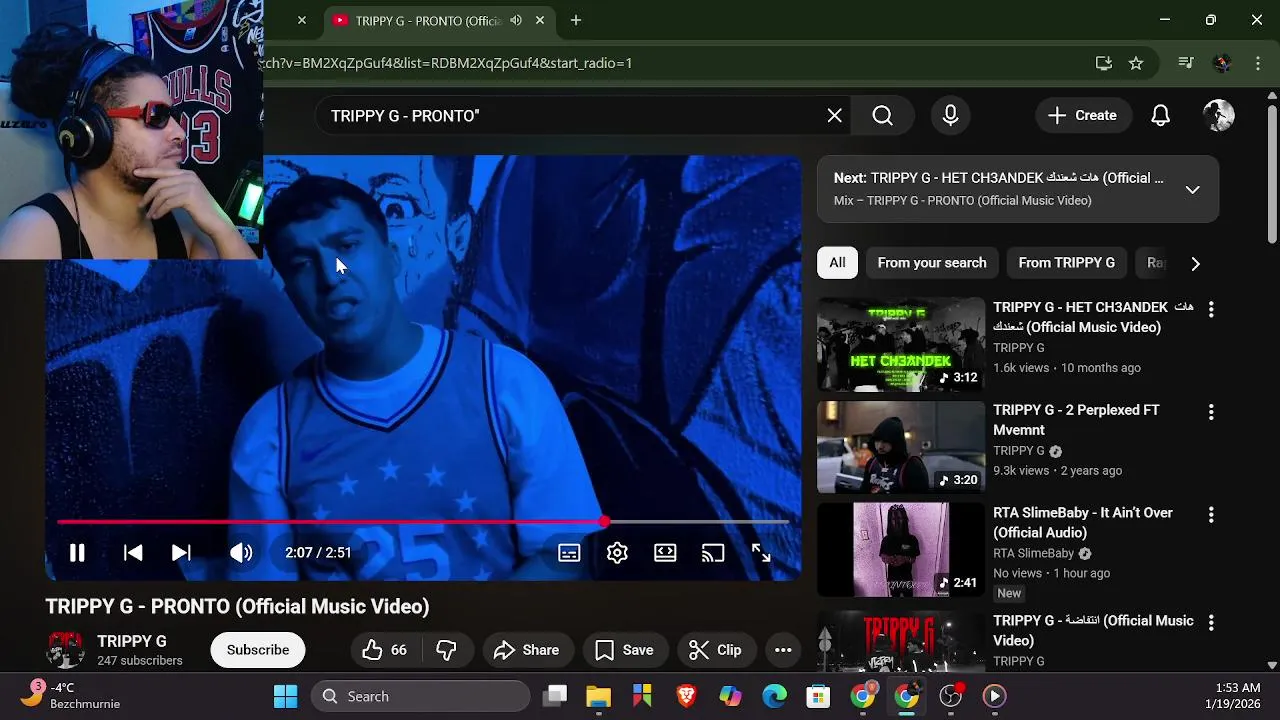Open Chrome three-dot menu
Image resolution: width=1280 pixels, height=720 pixels.
1258,63
